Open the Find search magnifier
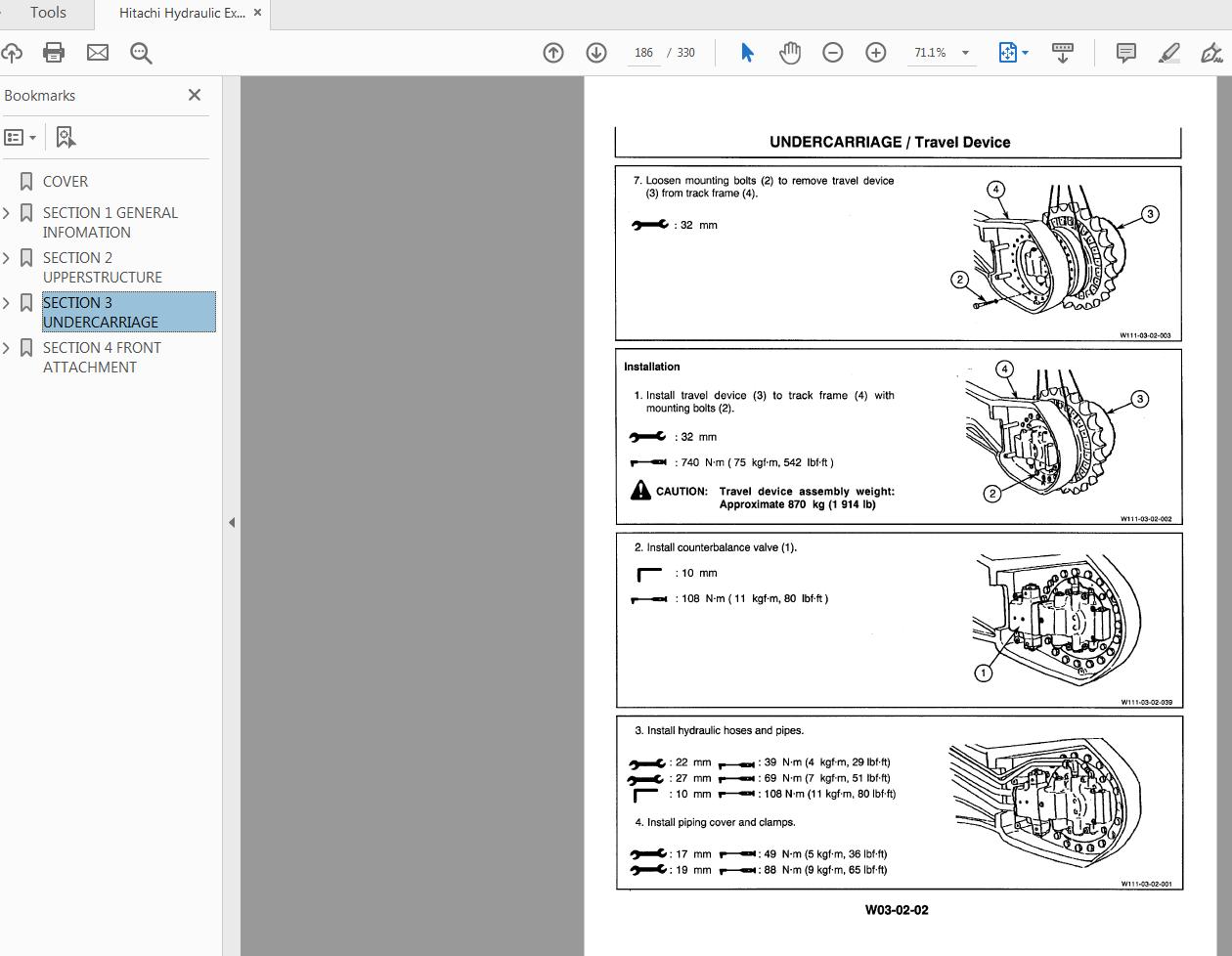 (x=141, y=53)
